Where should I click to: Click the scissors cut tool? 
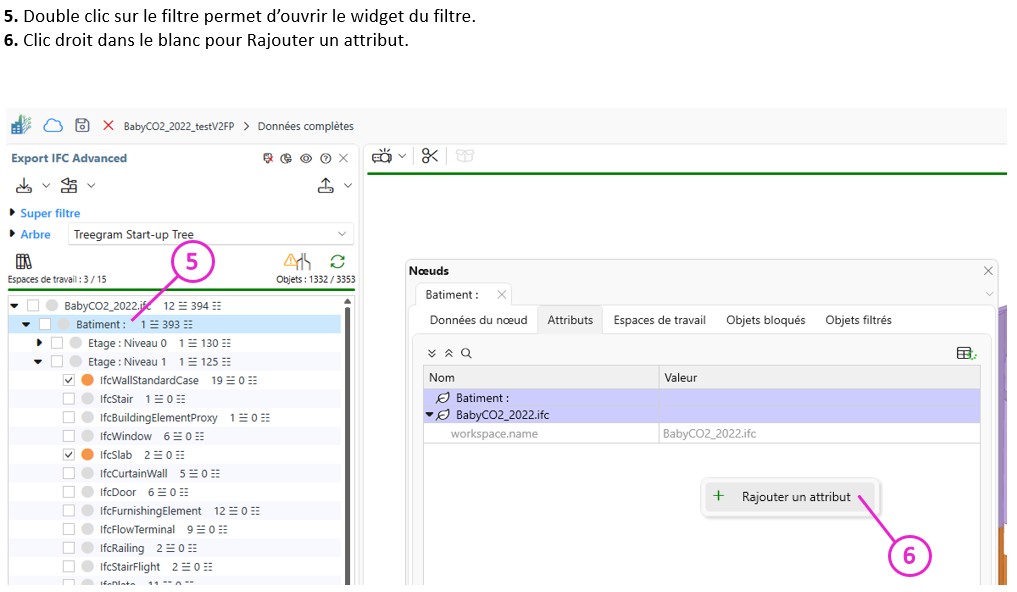(x=430, y=156)
